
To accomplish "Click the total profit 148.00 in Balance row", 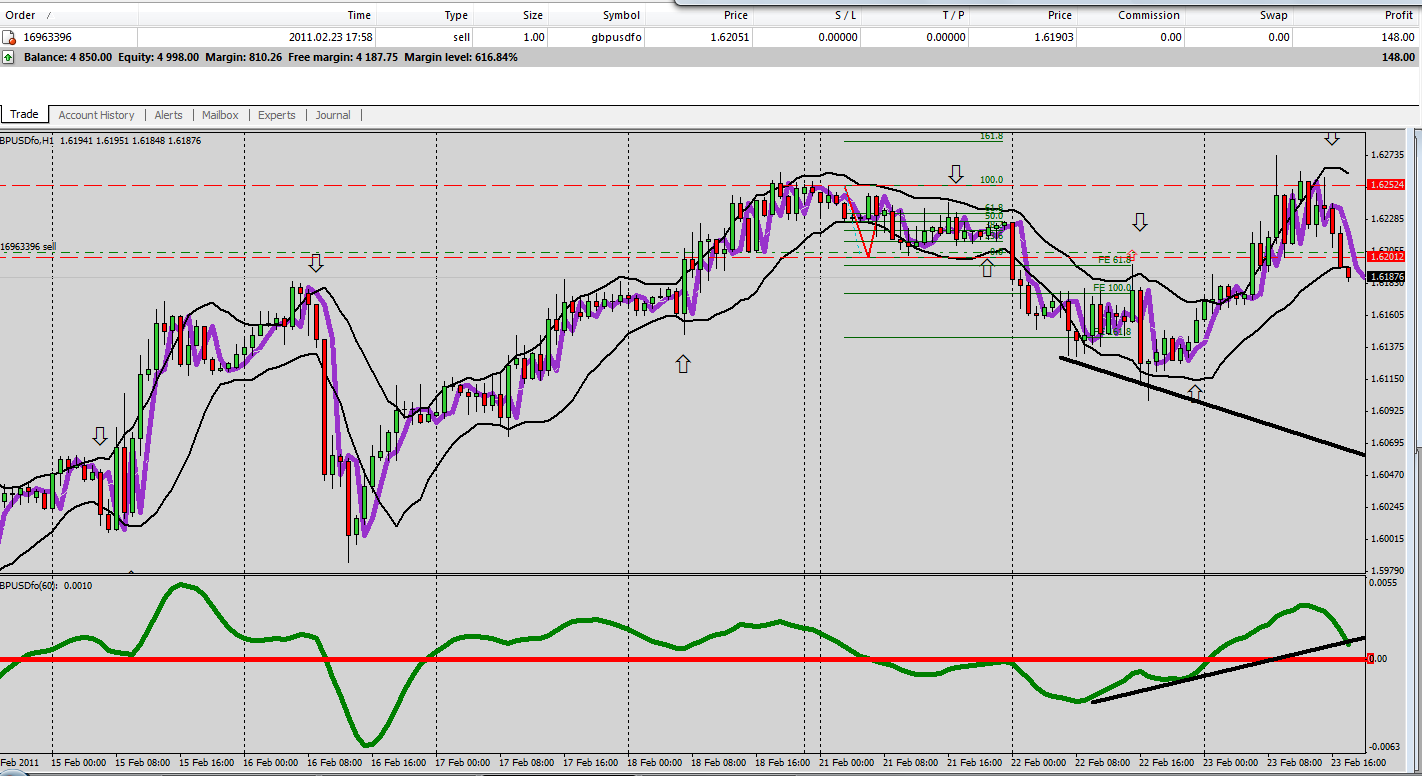I will pos(1397,57).
